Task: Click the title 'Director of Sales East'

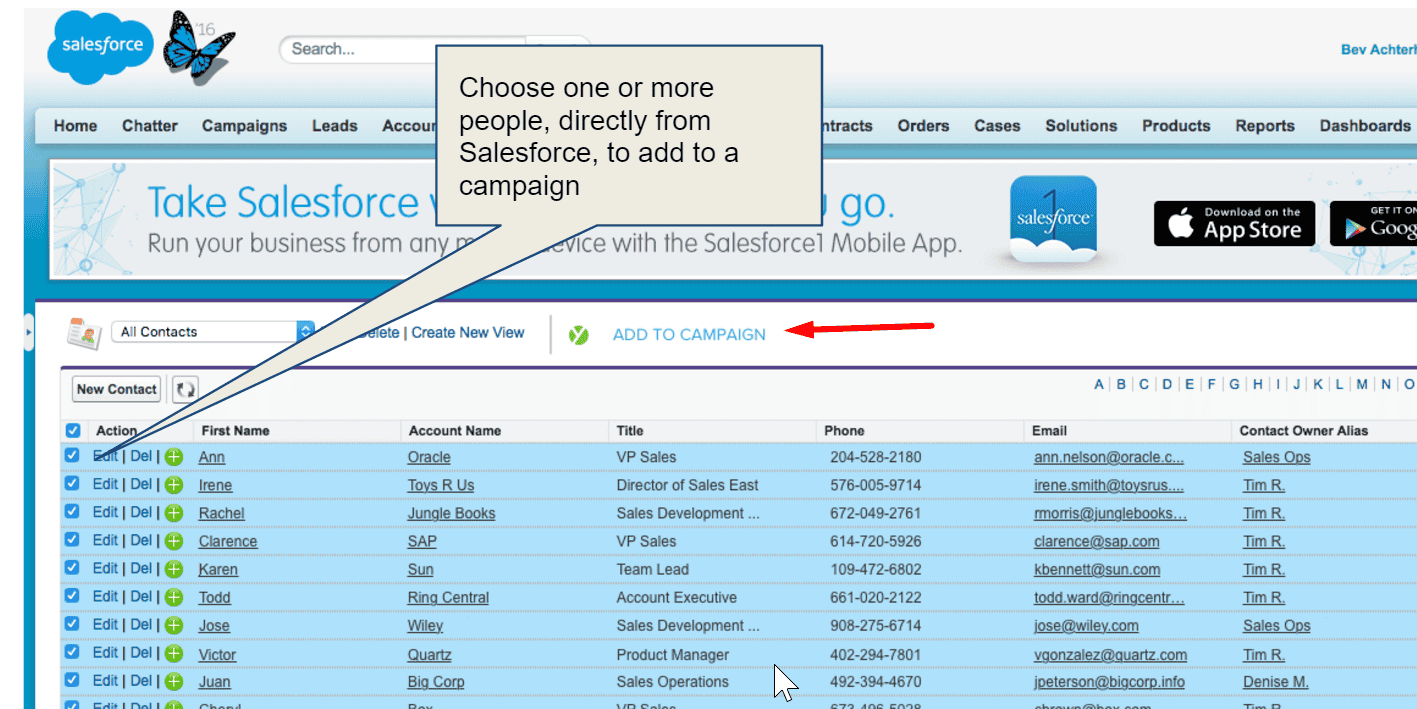Action: [688, 485]
